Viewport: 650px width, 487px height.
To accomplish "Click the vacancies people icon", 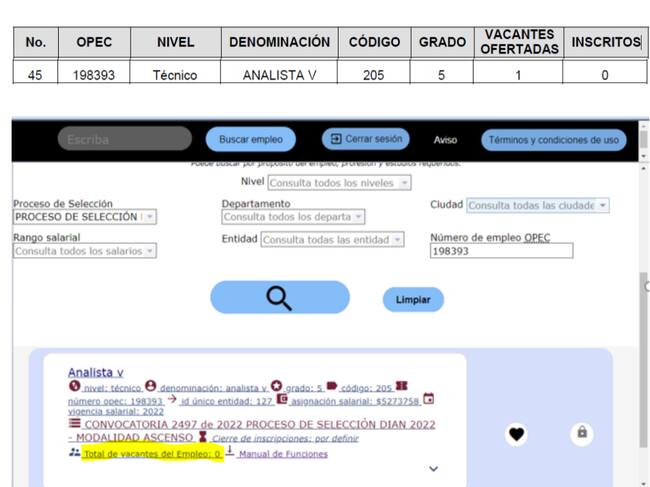I will (74, 453).
